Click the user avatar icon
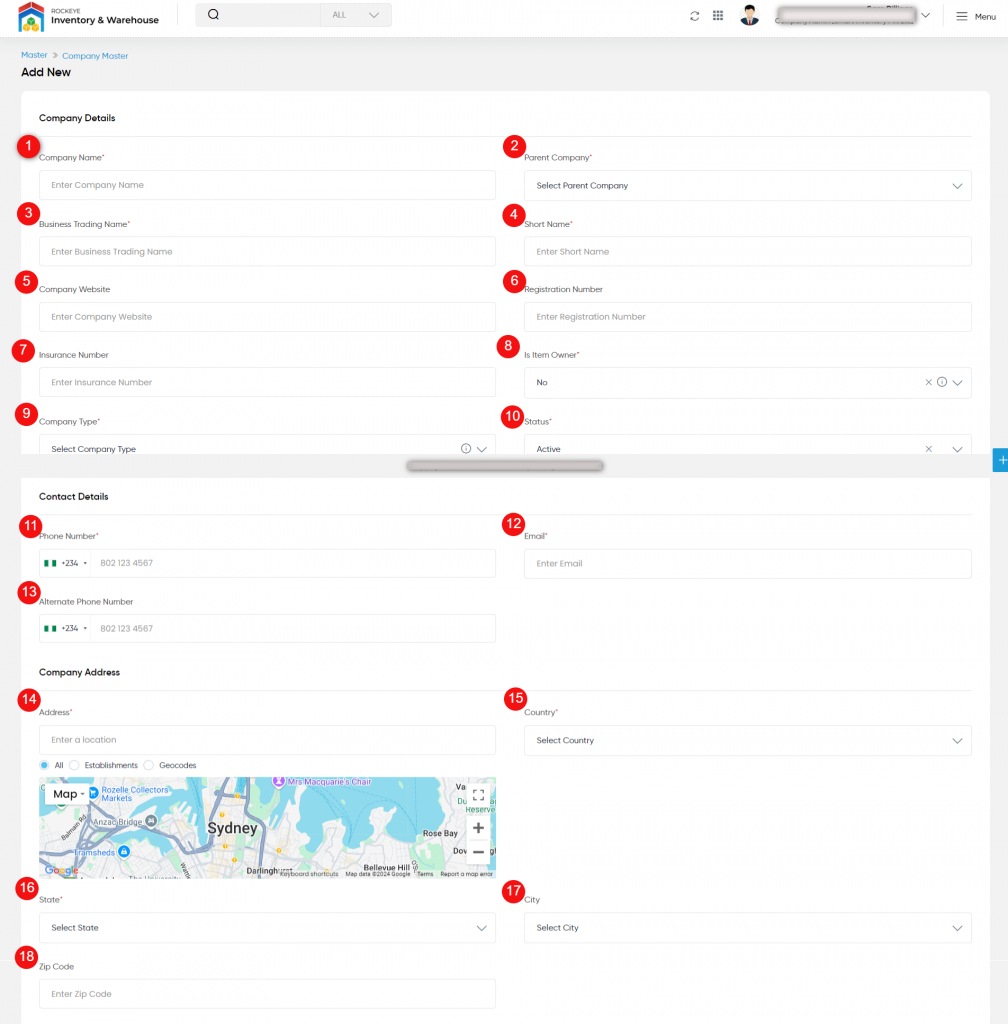The height and width of the screenshot is (1024, 1008). point(749,15)
